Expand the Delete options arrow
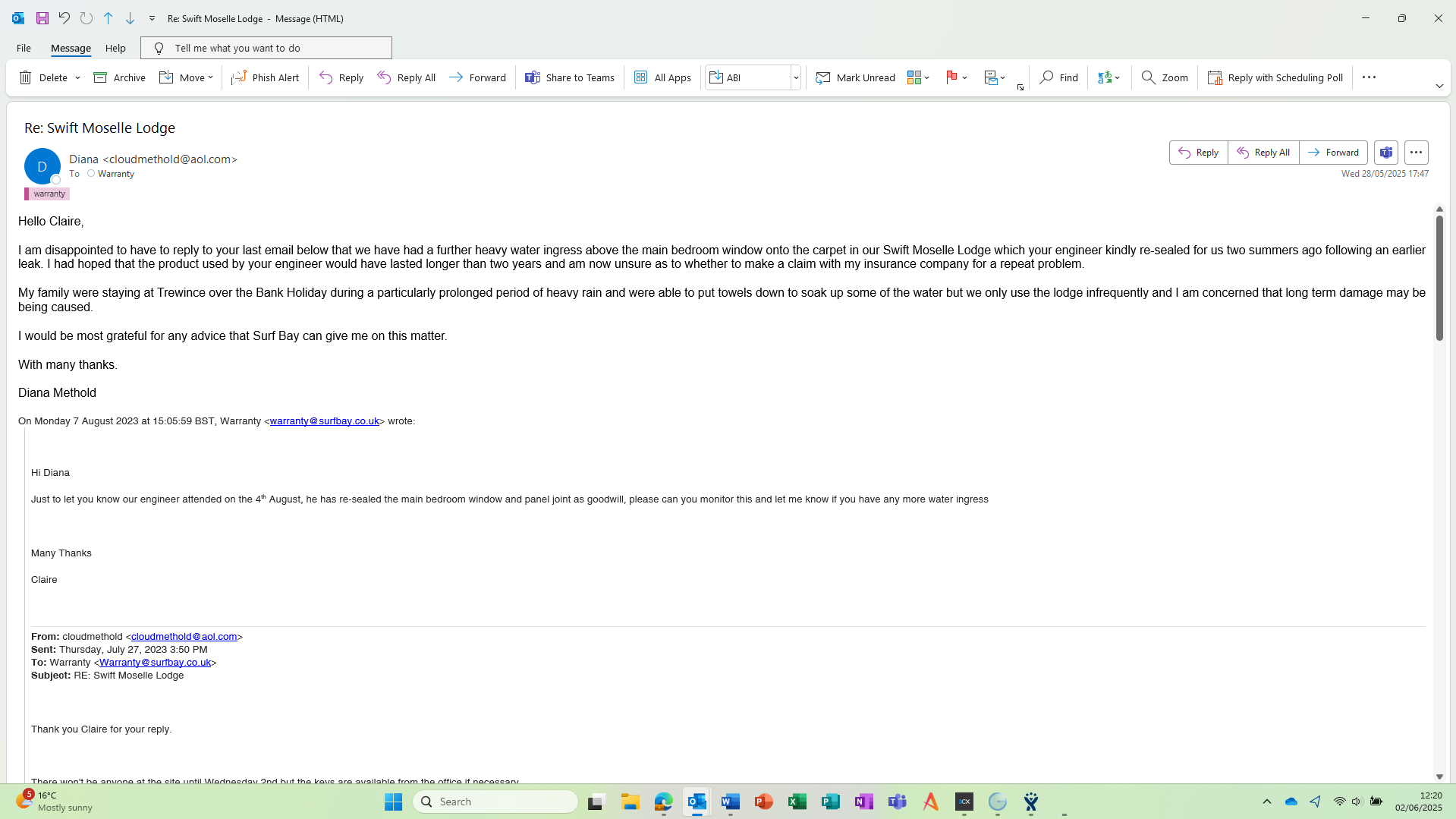Screen dimensions: 1456x819 (x=77, y=77)
